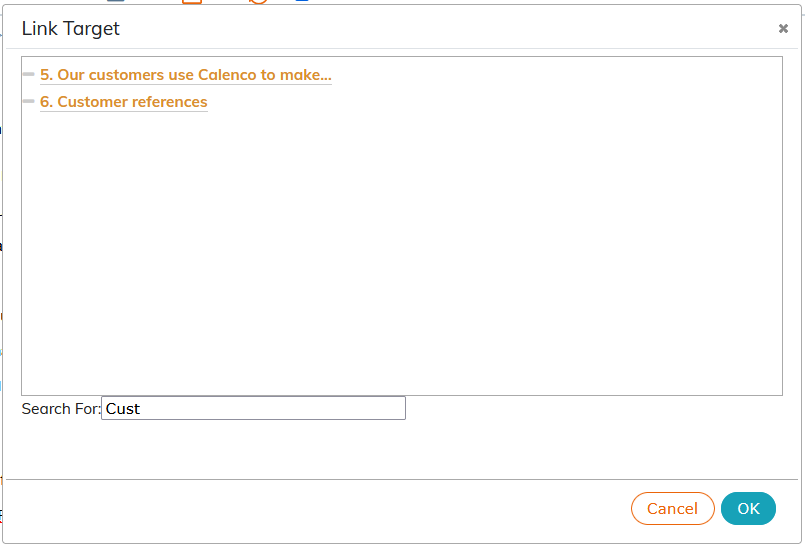Click empty space in the results list
The height and width of the screenshot is (546, 805).
(x=402, y=251)
